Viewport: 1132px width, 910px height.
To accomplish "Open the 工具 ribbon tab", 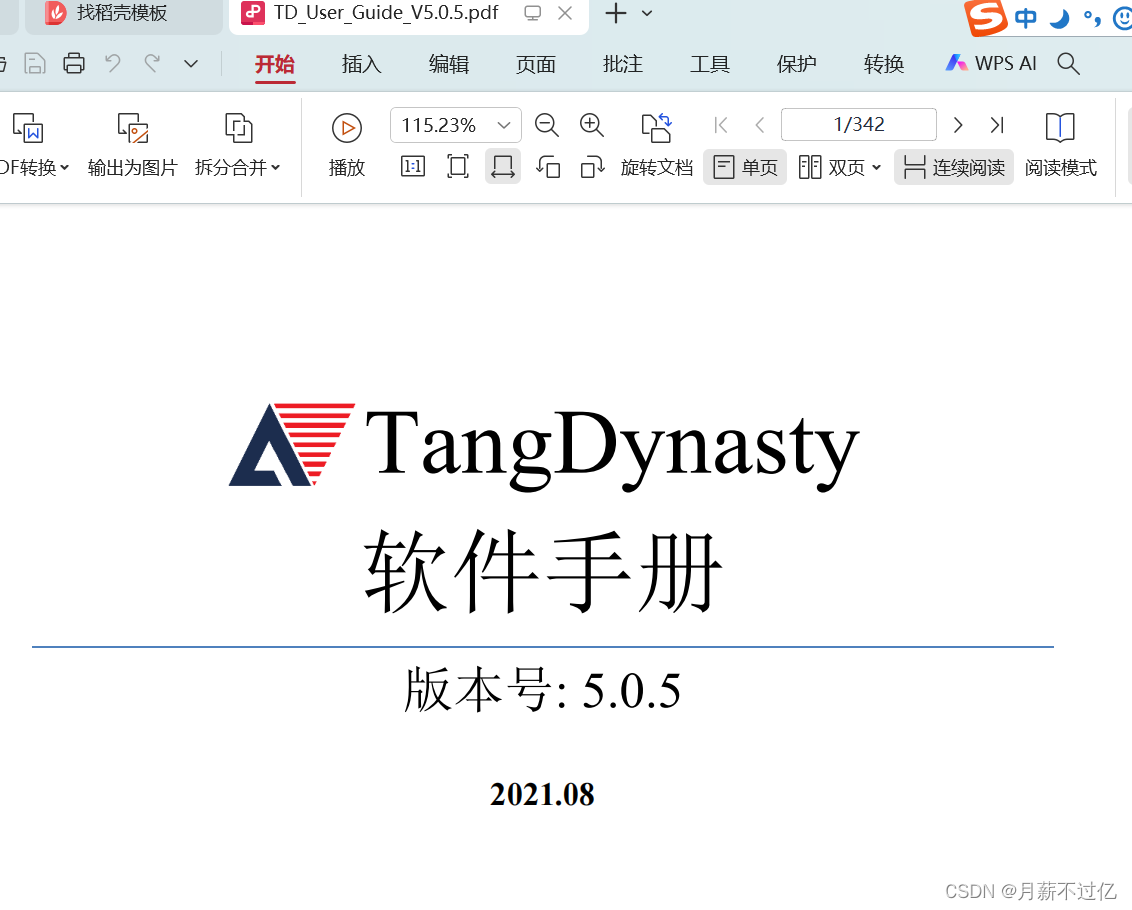I will [710, 64].
